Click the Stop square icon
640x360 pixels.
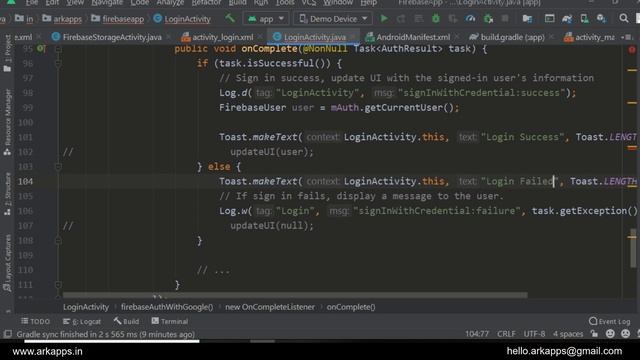coord(505,19)
